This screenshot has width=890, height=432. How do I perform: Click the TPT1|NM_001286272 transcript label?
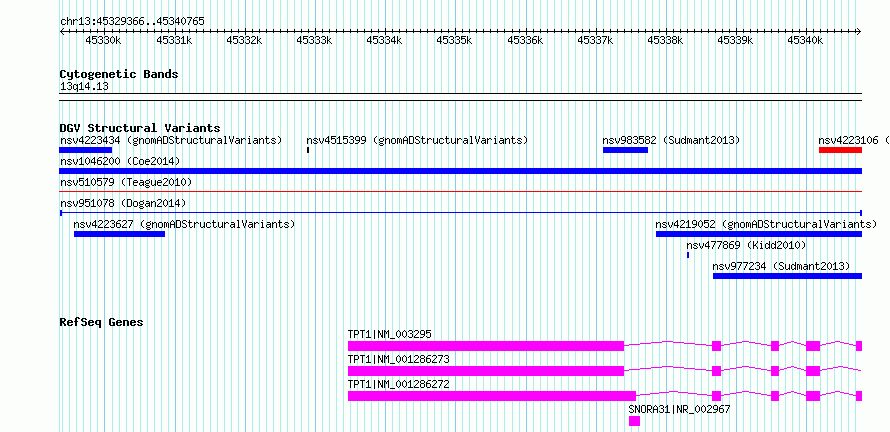(399, 384)
